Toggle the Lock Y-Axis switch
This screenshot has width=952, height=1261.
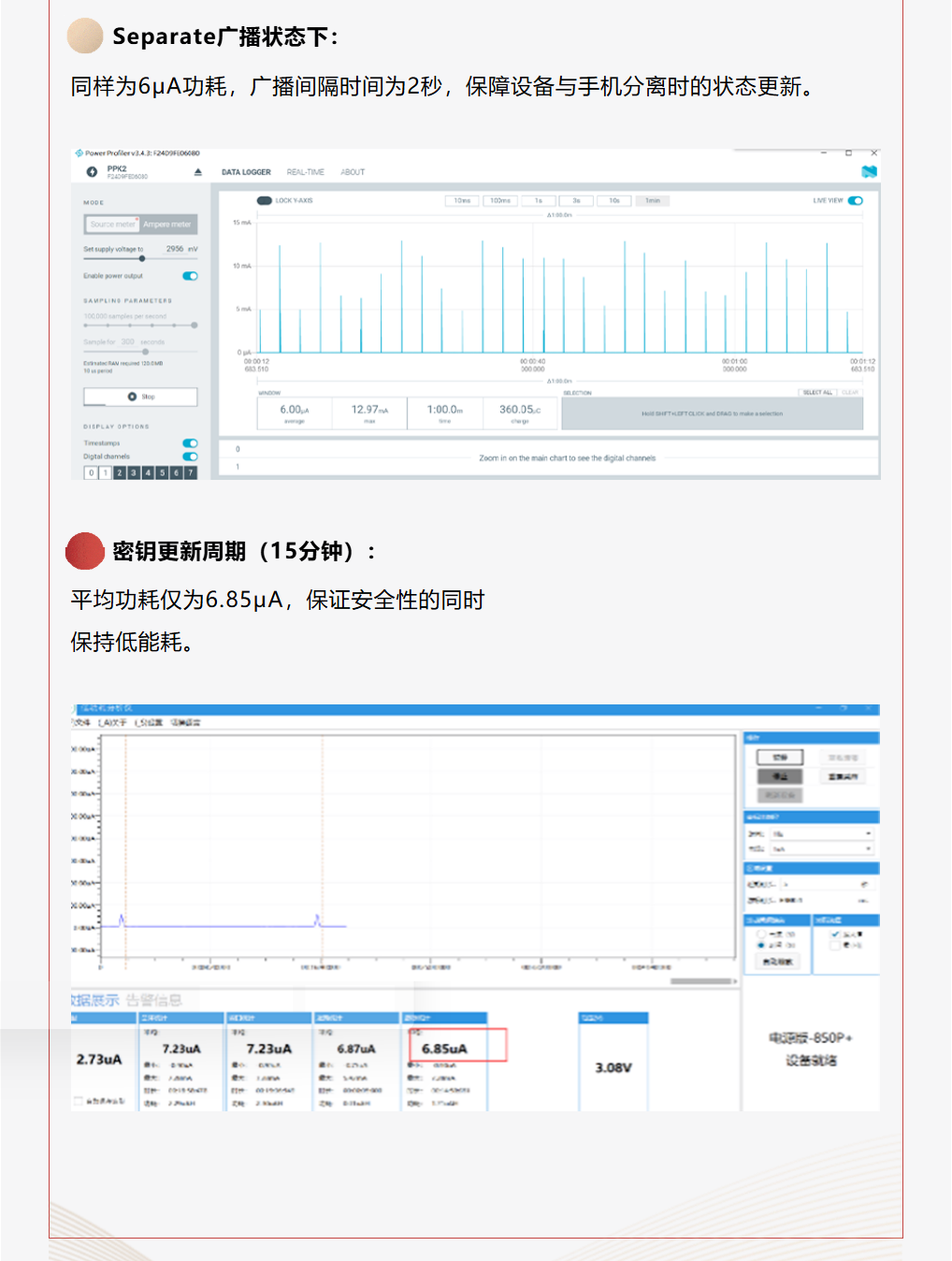point(265,200)
